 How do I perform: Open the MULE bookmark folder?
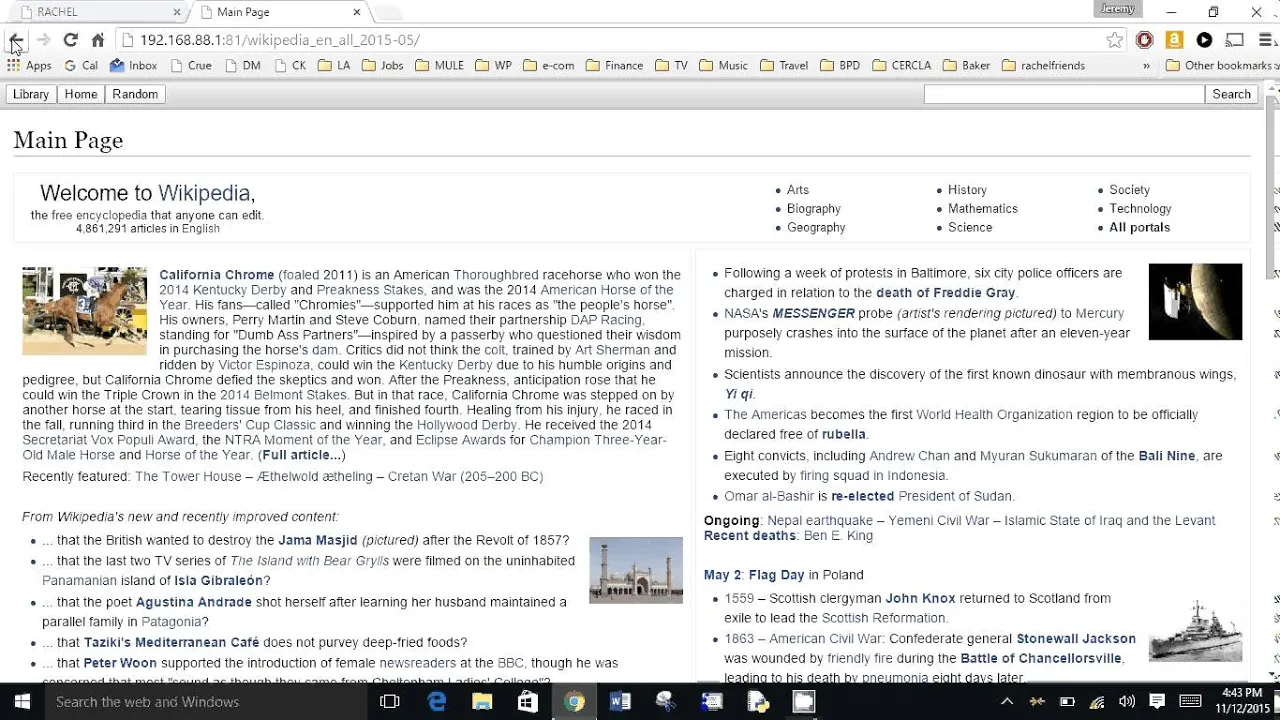point(439,66)
